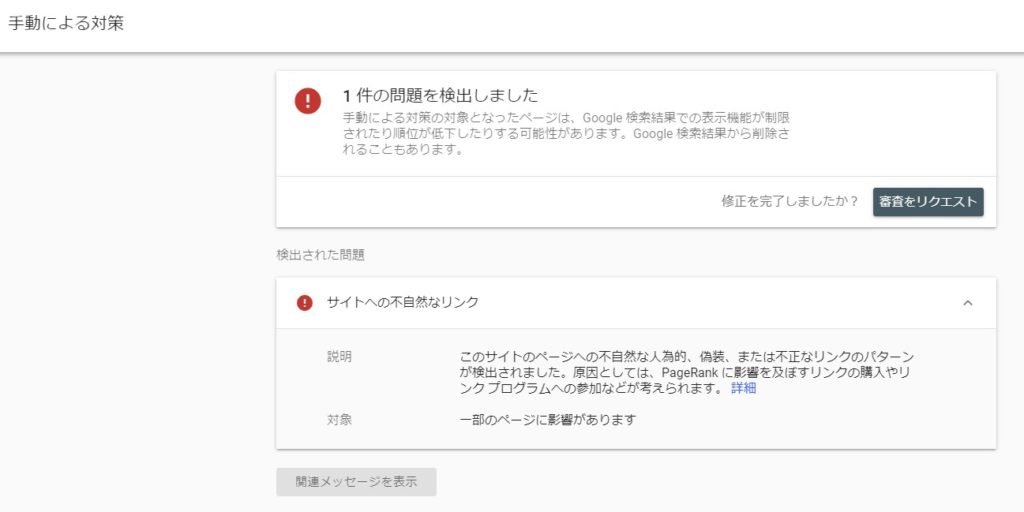Viewport: 1024px width, 512px height.
Task: Click the 対象 field label
Action: [x=339, y=420]
